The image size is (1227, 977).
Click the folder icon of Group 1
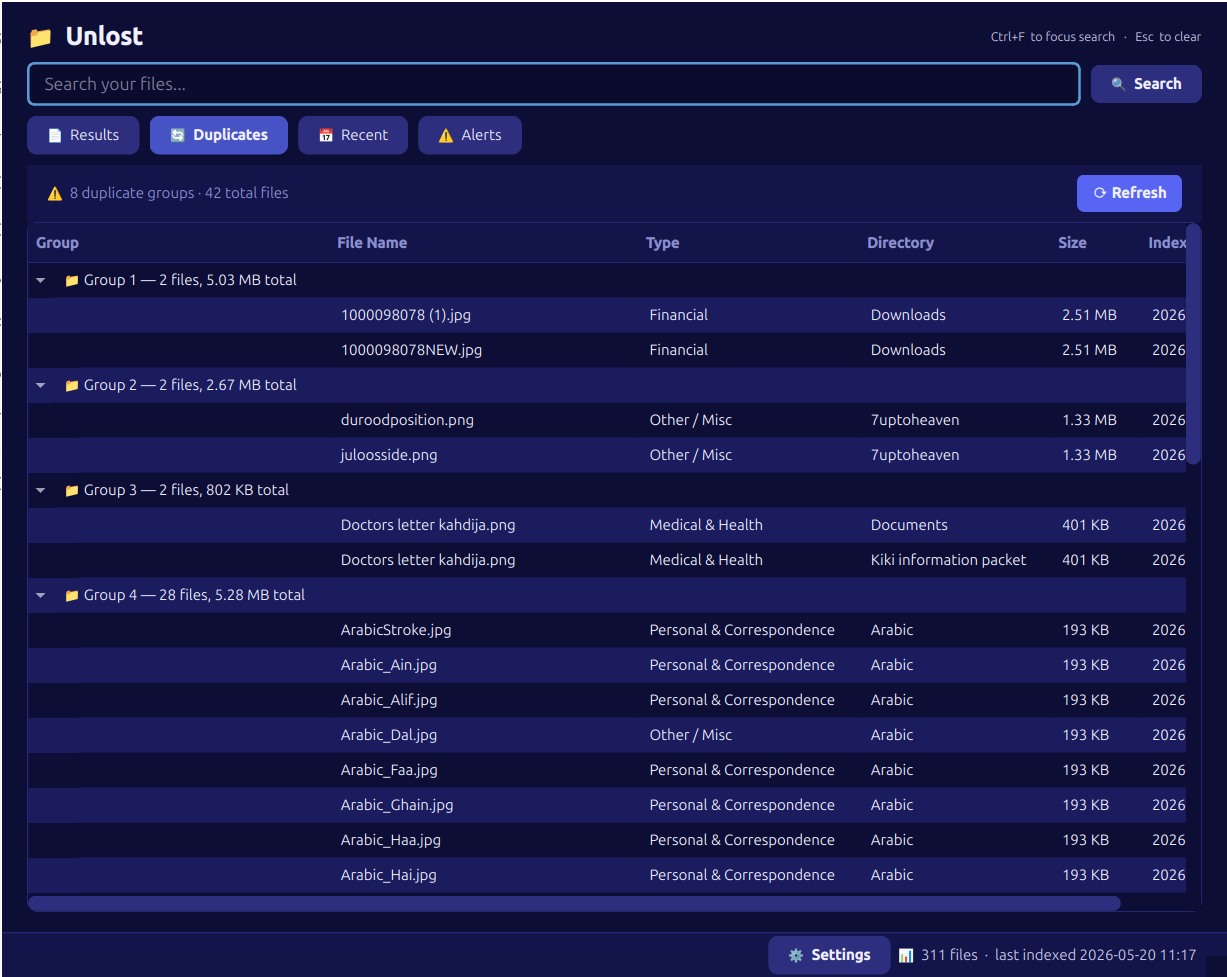tap(71, 281)
